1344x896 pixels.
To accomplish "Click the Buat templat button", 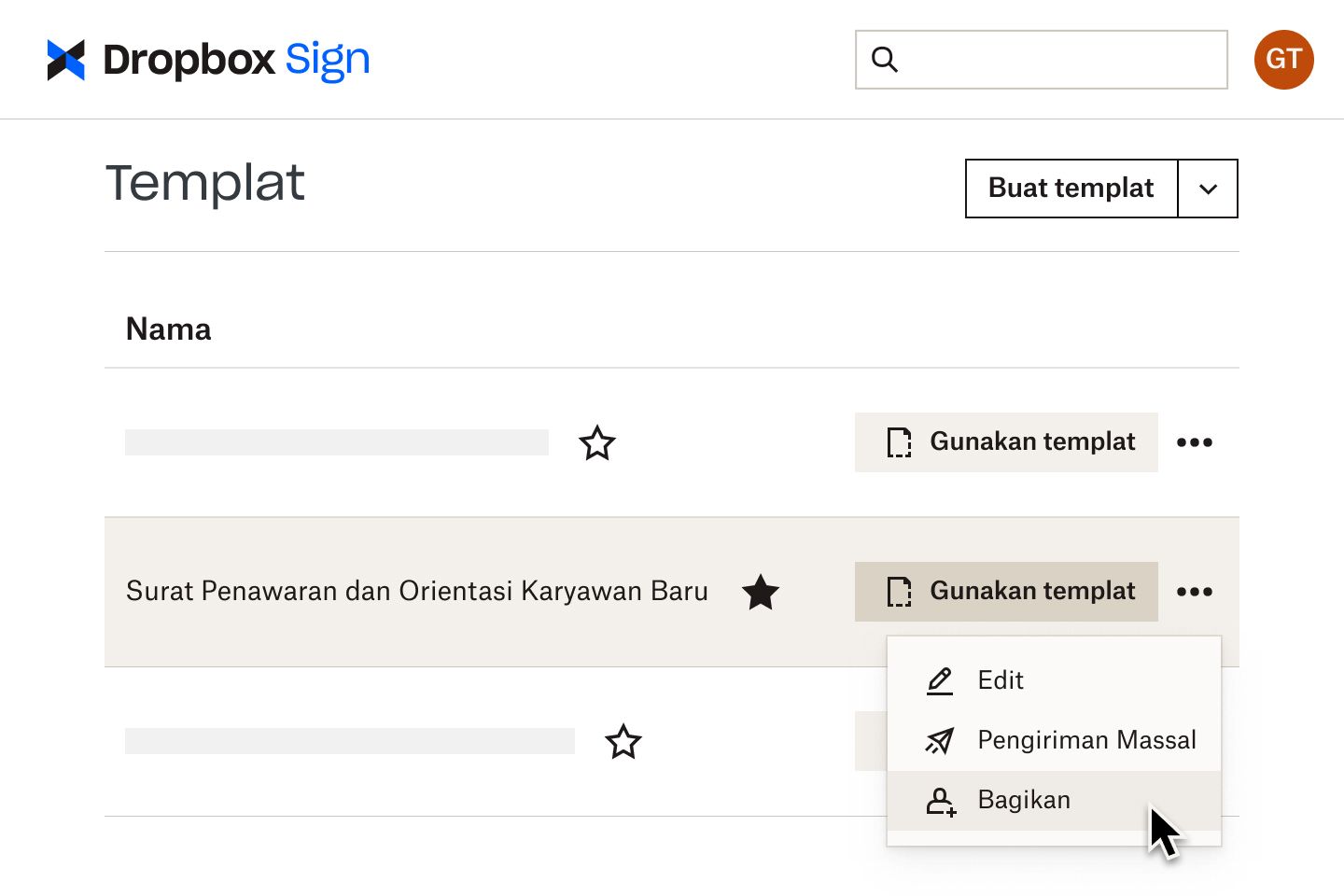I will click(x=1071, y=189).
